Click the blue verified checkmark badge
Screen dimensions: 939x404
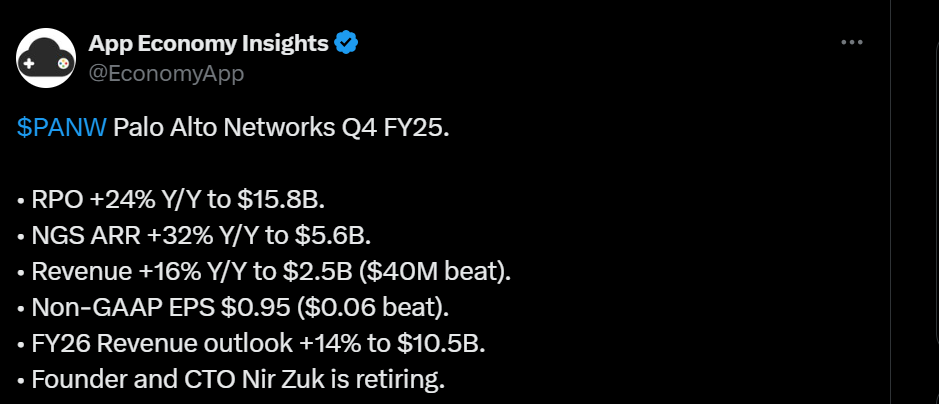coord(347,43)
